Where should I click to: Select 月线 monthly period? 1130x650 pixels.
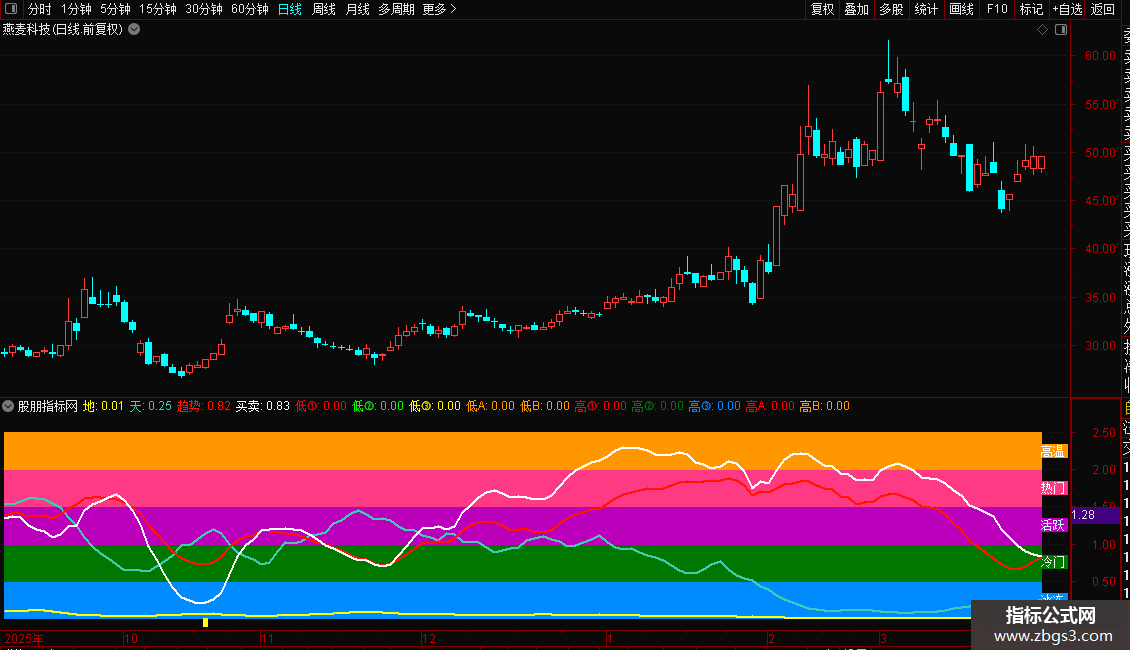(357, 9)
